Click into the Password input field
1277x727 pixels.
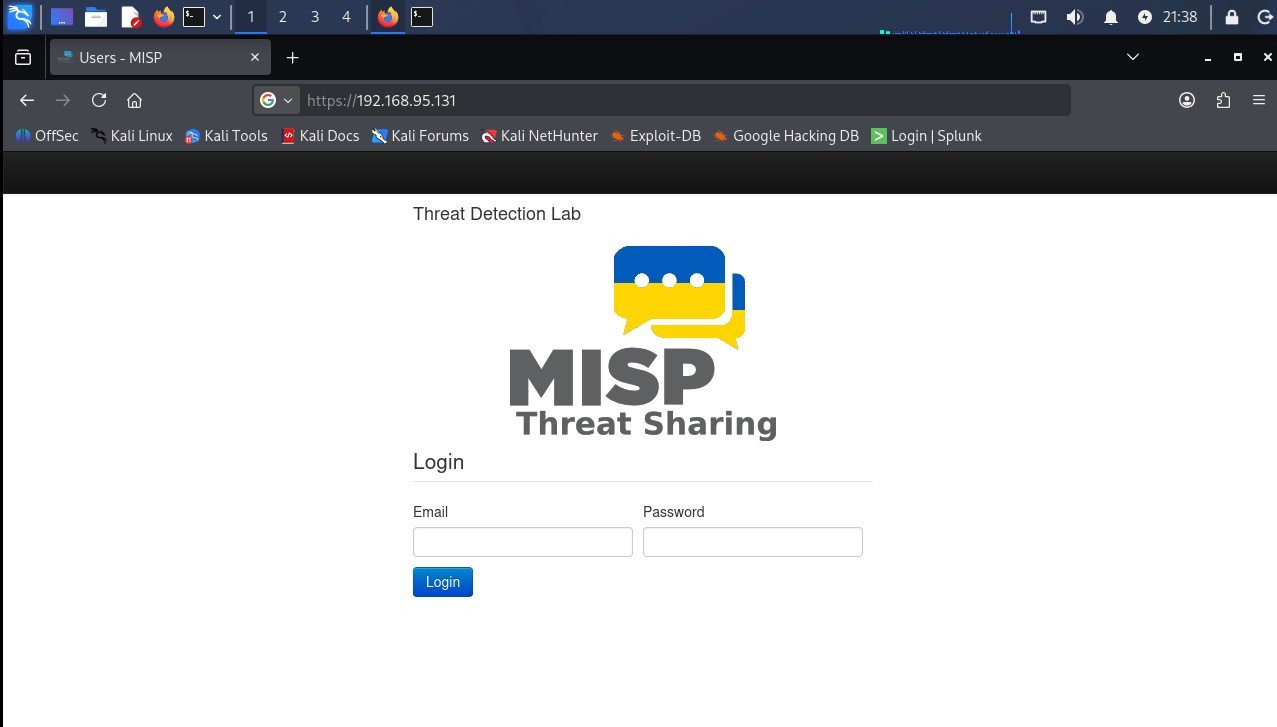(x=753, y=542)
